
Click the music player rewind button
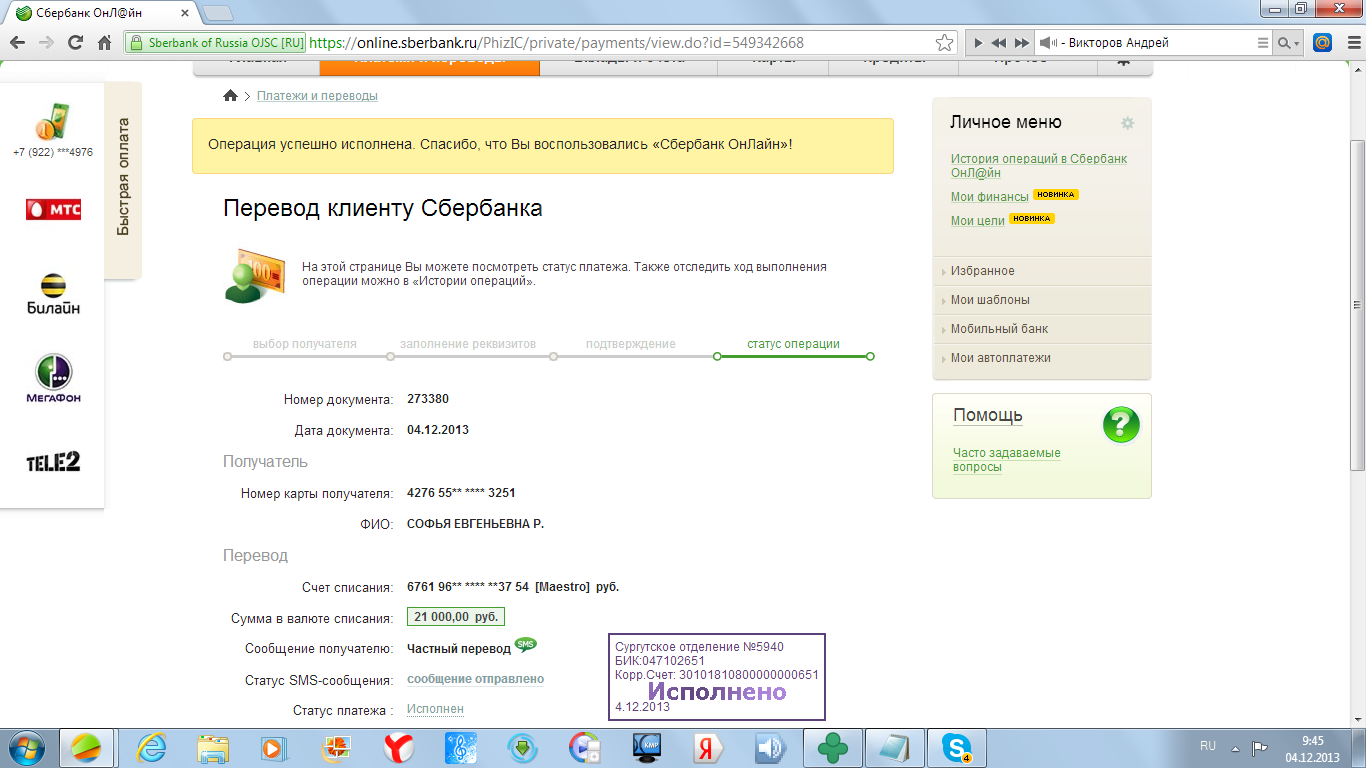(x=999, y=43)
